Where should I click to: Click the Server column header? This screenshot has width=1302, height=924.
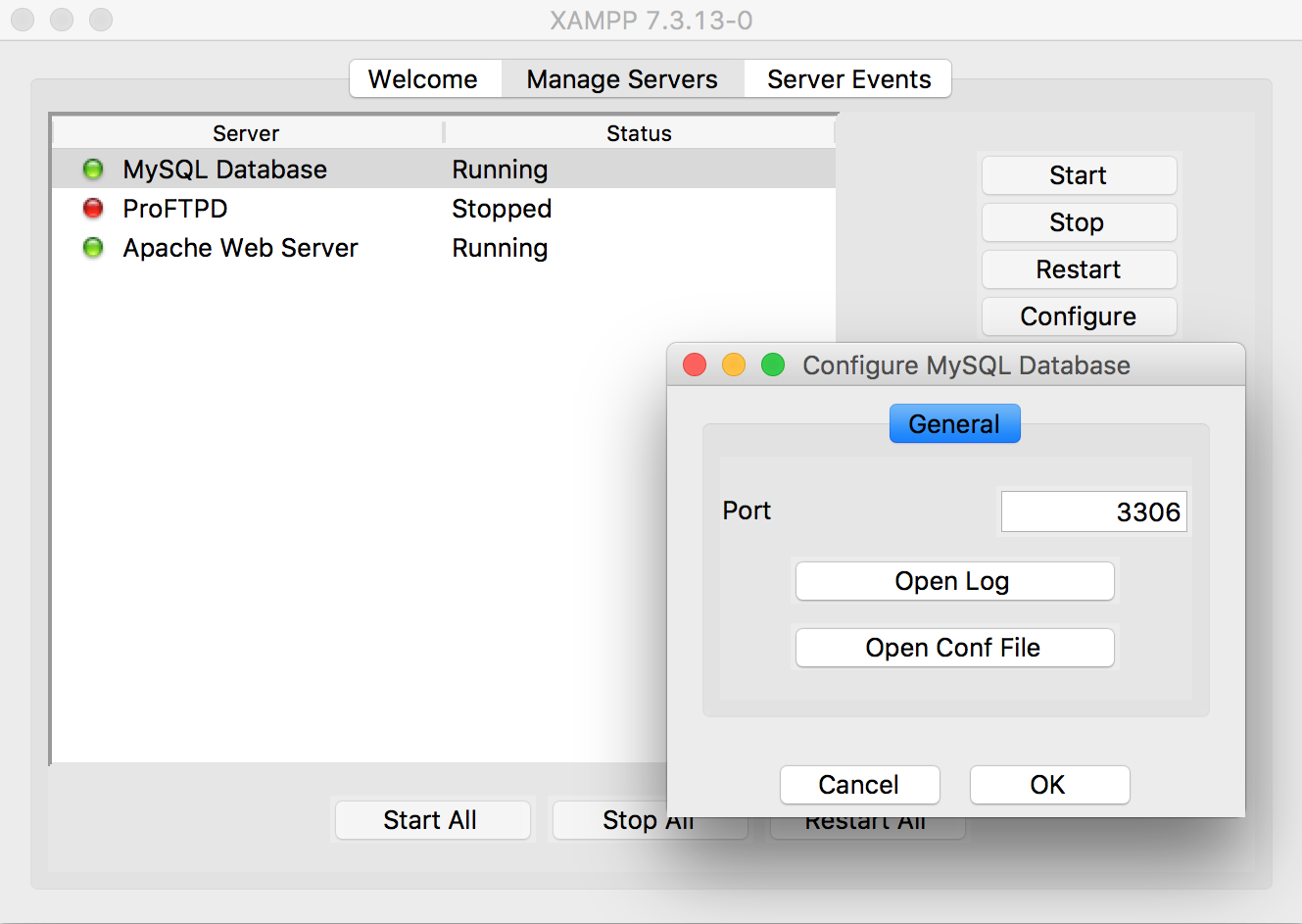coord(247,133)
